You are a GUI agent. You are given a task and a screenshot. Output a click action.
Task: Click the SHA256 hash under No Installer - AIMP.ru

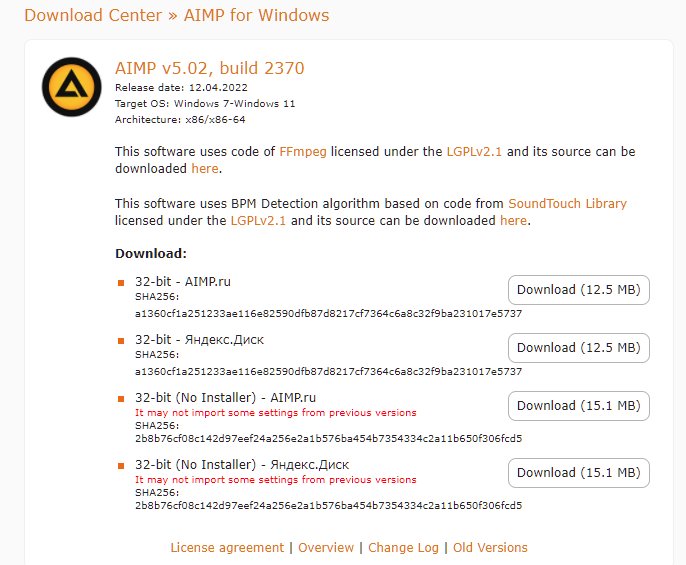coord(329,439)
